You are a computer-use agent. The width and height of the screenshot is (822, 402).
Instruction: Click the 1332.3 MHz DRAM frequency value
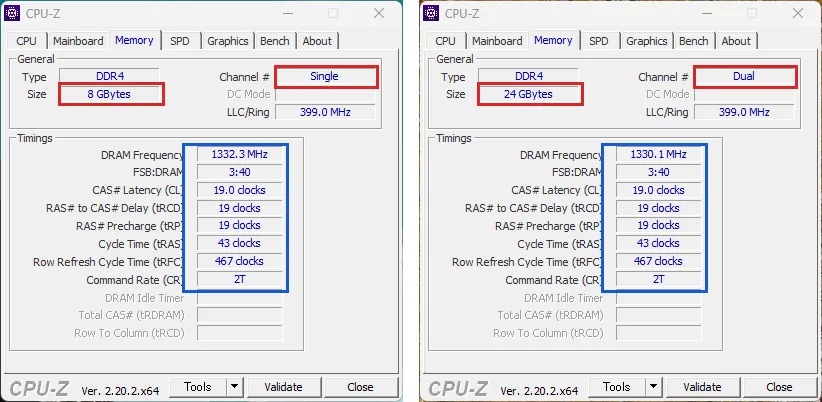[x=240, y=154]
